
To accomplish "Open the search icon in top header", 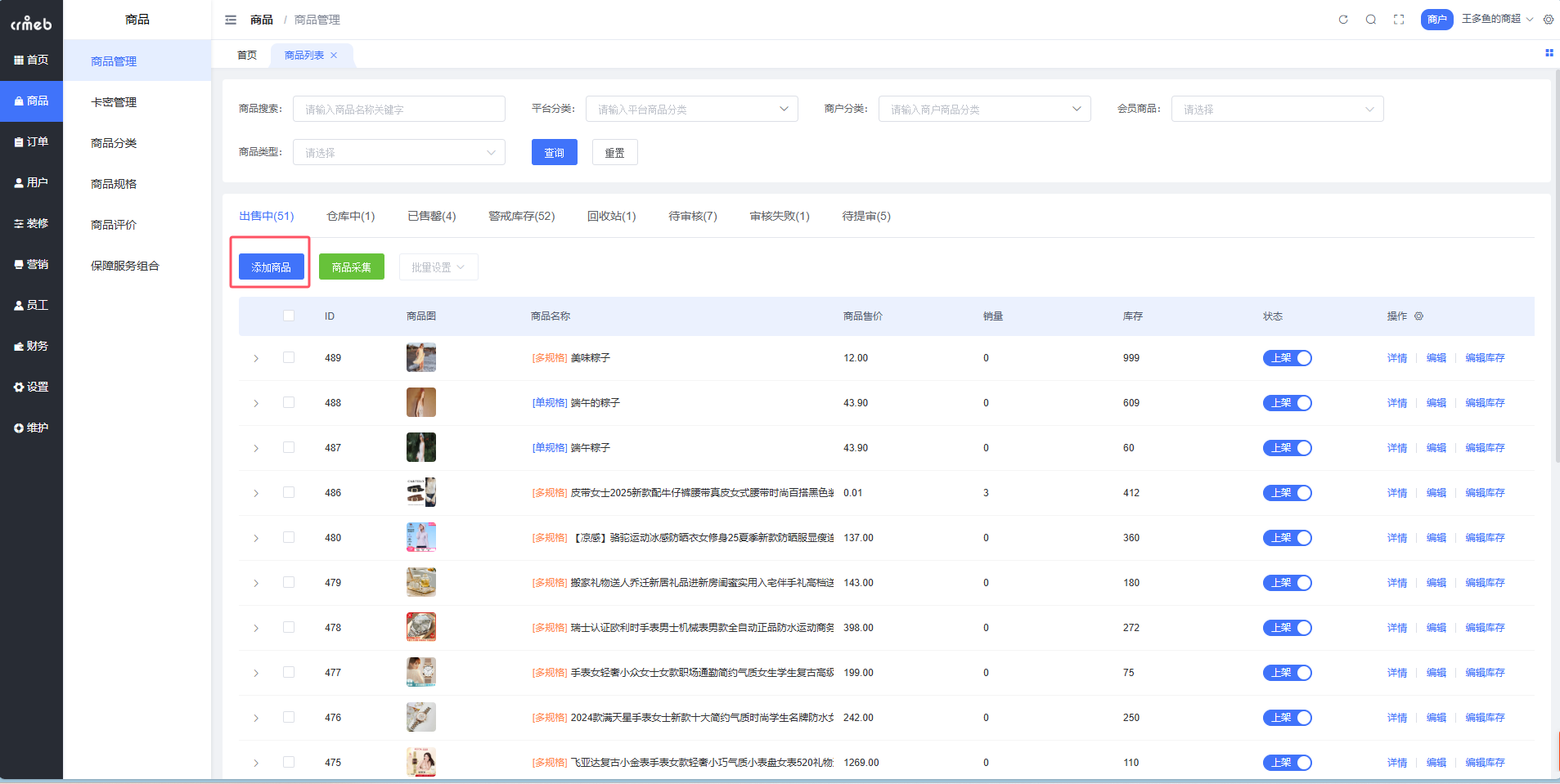I will pyautogui.click(x=1371, y=20).
